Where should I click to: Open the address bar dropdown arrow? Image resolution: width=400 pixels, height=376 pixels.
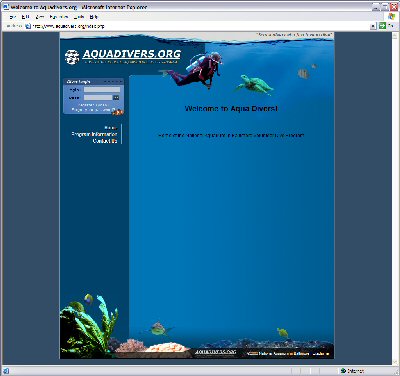374,26
